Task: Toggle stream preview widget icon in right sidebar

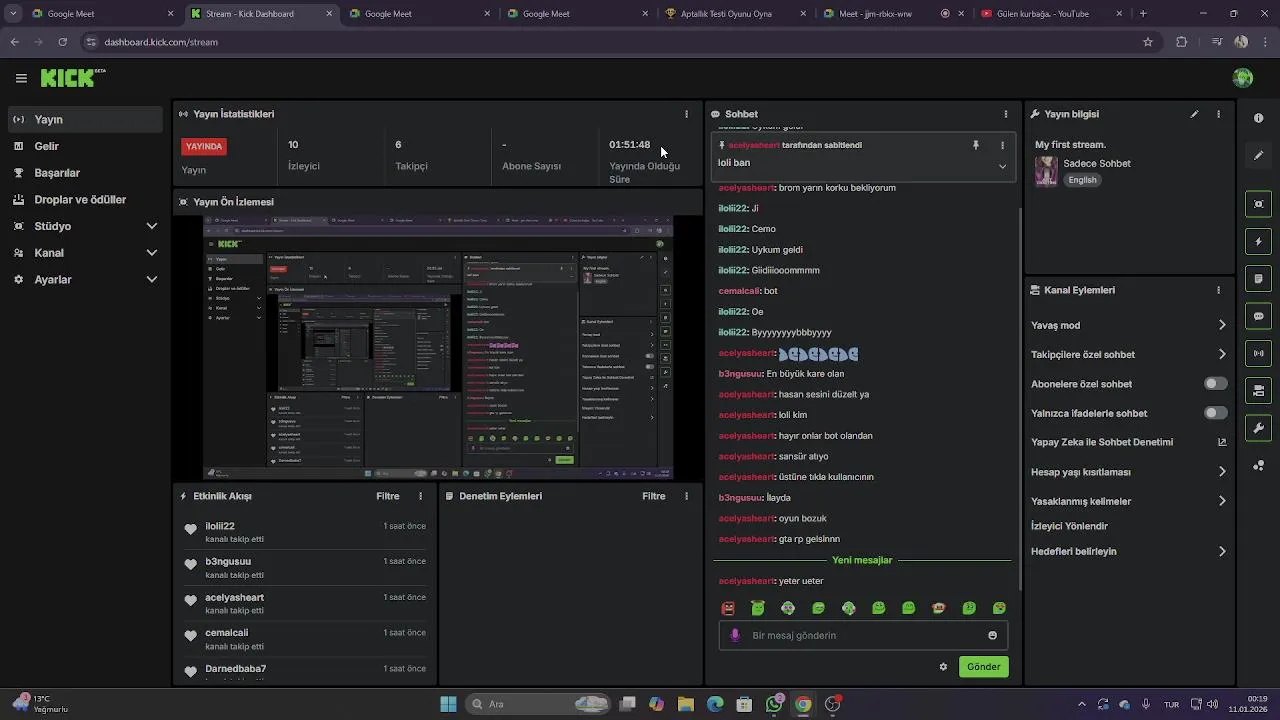Action: coord(1259,204)
